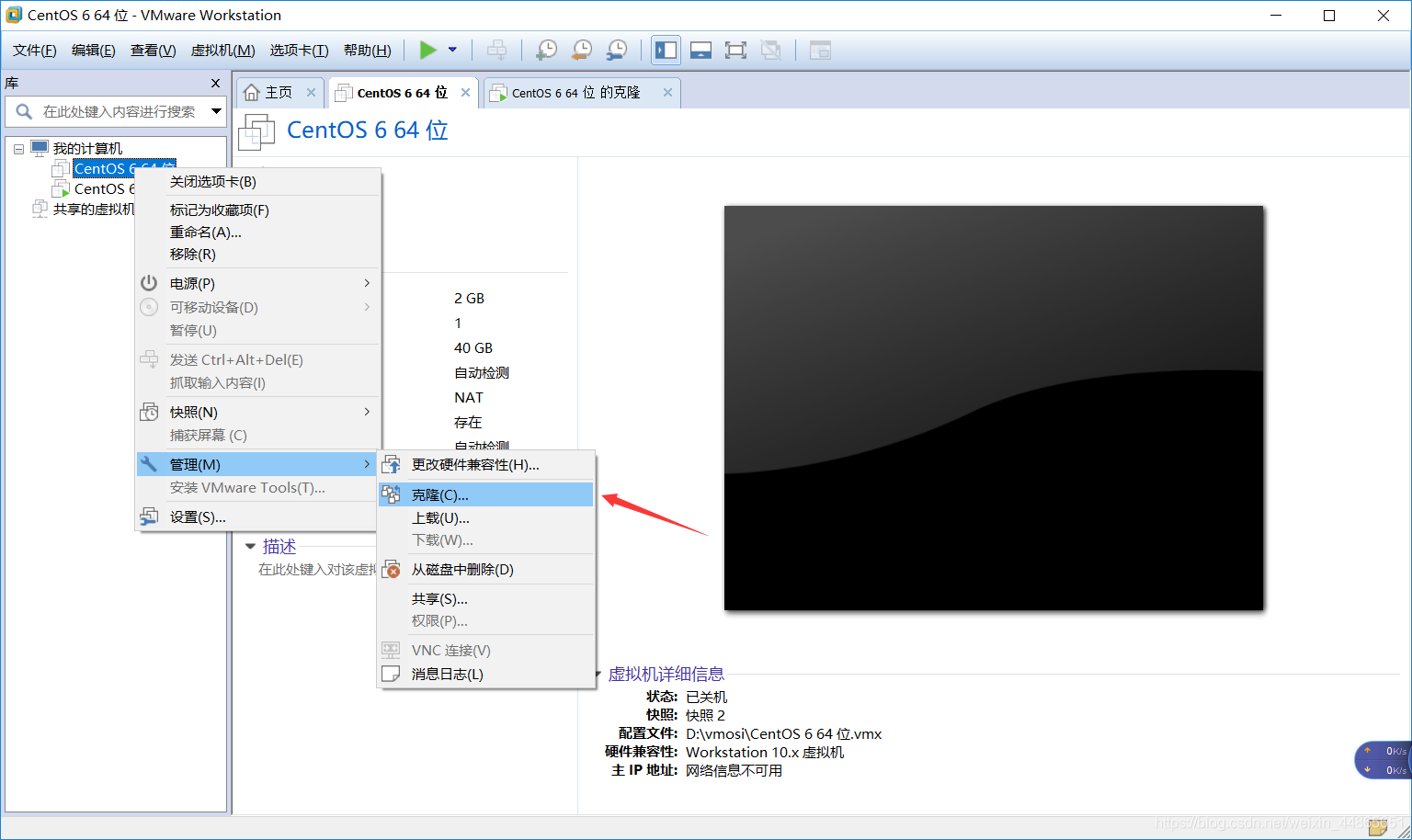1412x840 pixels.
Task: Close the CentOS 6 64 位 的克隆 tab
Action: coord(667,92)
